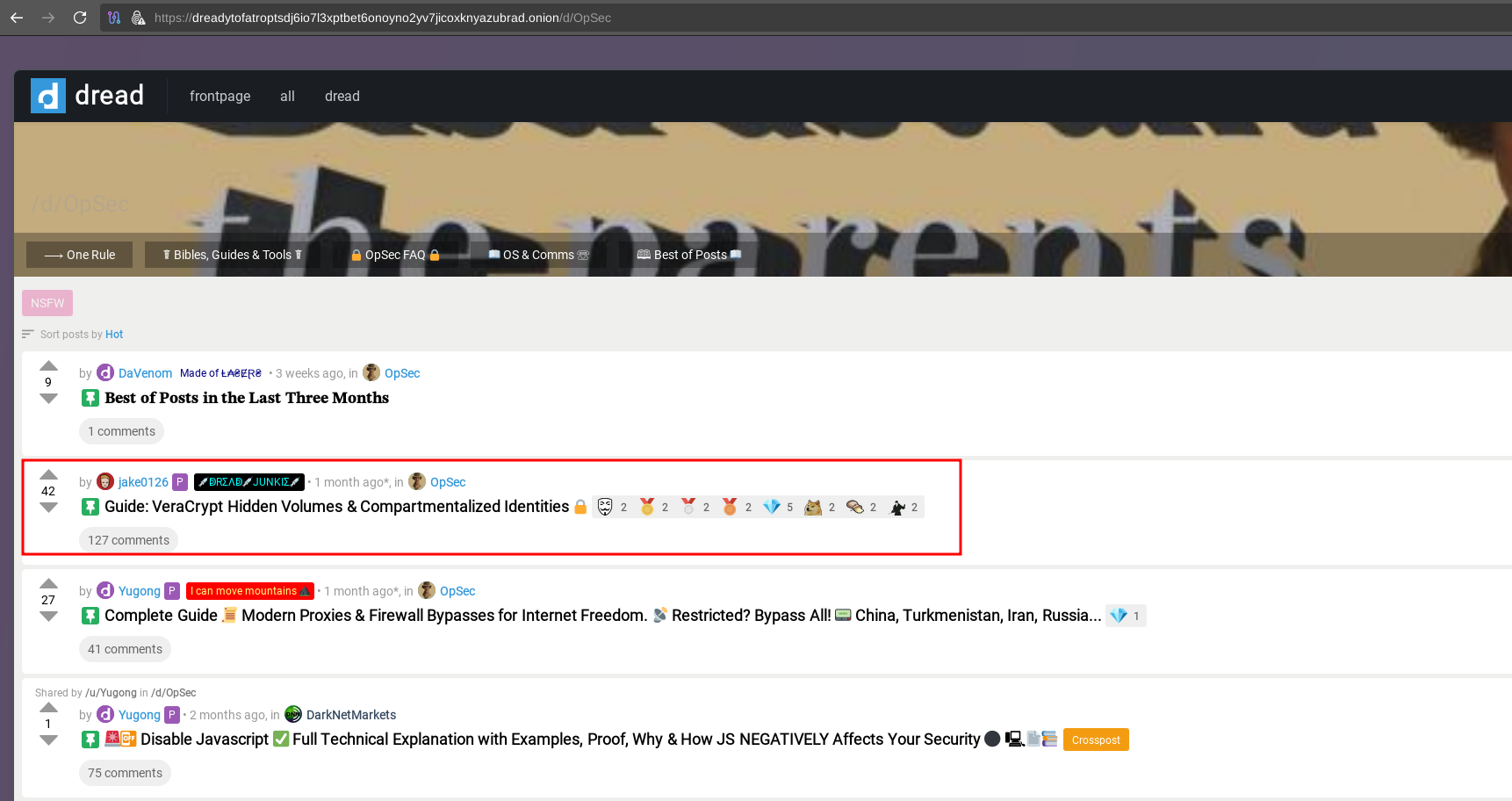Click the DaVenom user avatar icon
This screenshot has width=1512, height=801.
pos(105,373)
